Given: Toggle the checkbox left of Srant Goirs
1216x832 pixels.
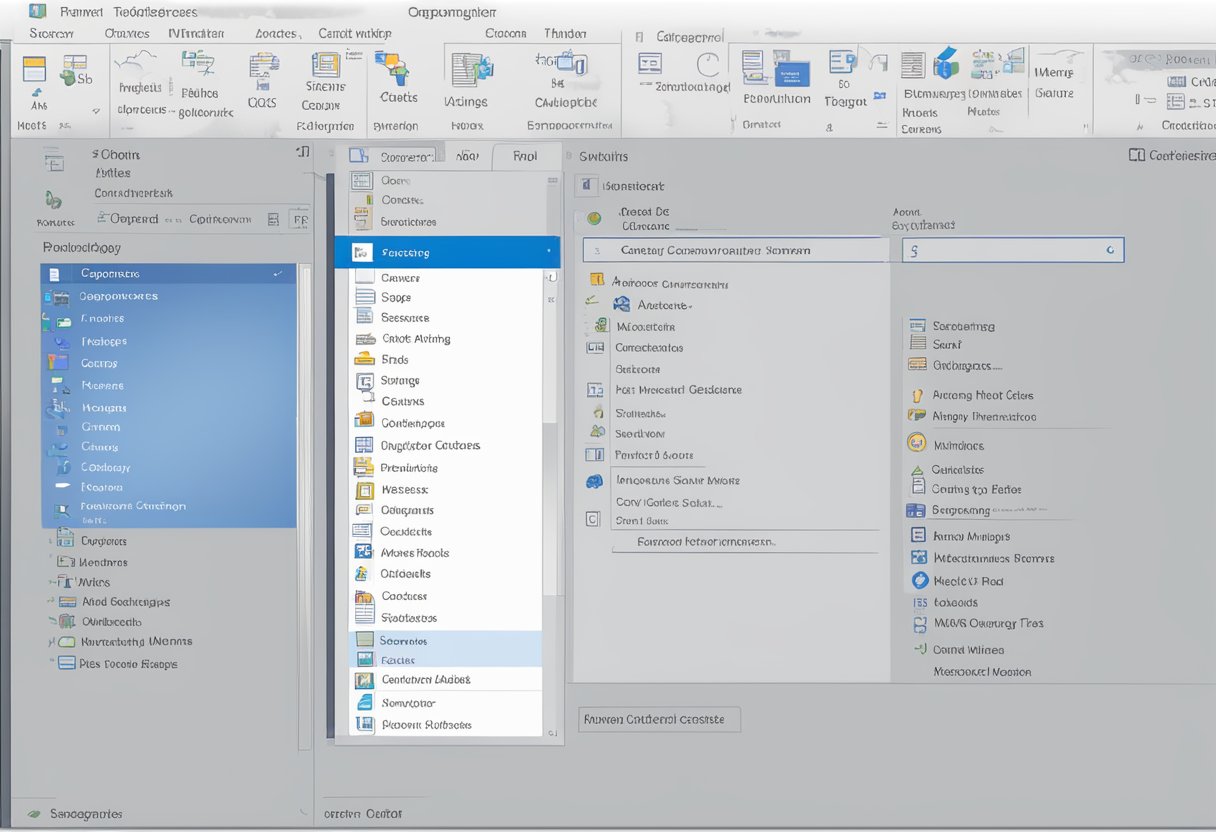Looking at the screenshot, I should click(x=593, y=519).
